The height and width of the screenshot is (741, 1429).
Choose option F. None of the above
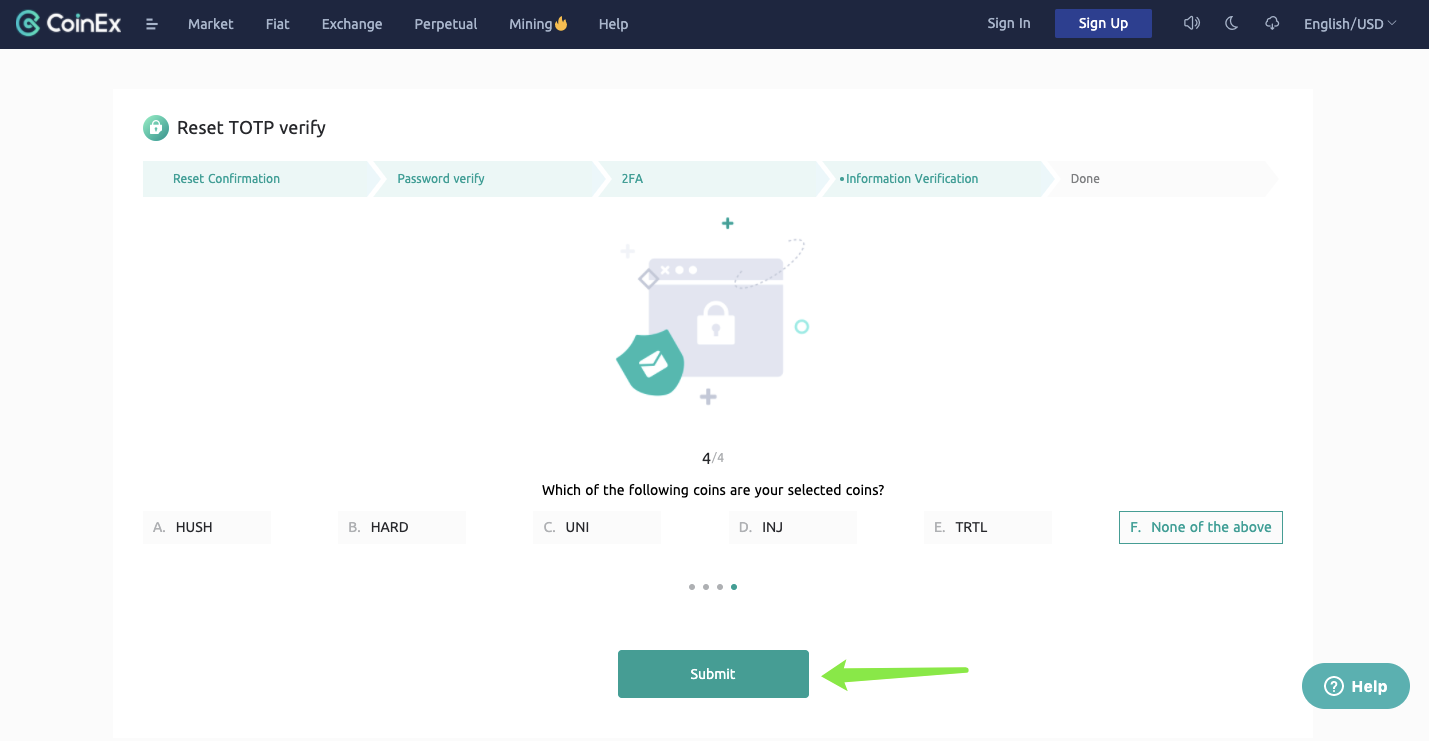pos(1200,527)
